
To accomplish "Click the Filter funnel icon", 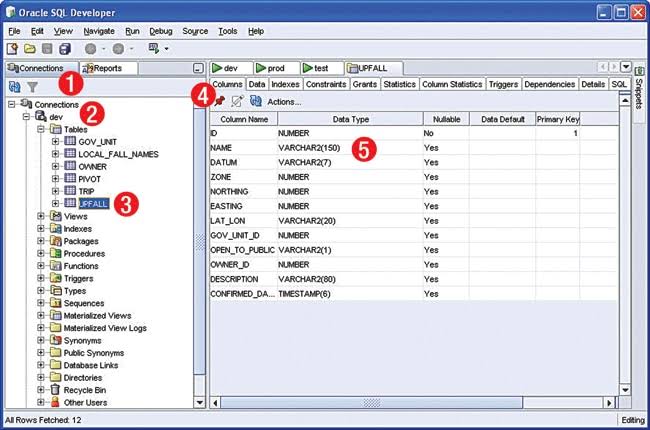I will 32,87.
